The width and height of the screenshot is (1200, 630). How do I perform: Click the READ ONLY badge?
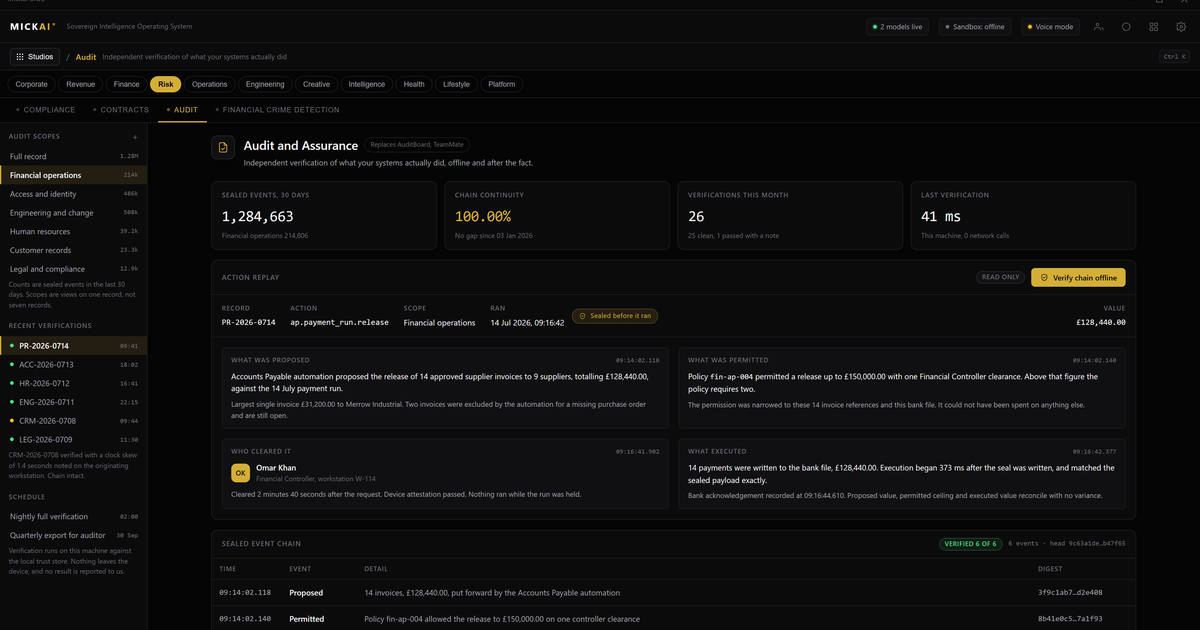[1001, 278]
